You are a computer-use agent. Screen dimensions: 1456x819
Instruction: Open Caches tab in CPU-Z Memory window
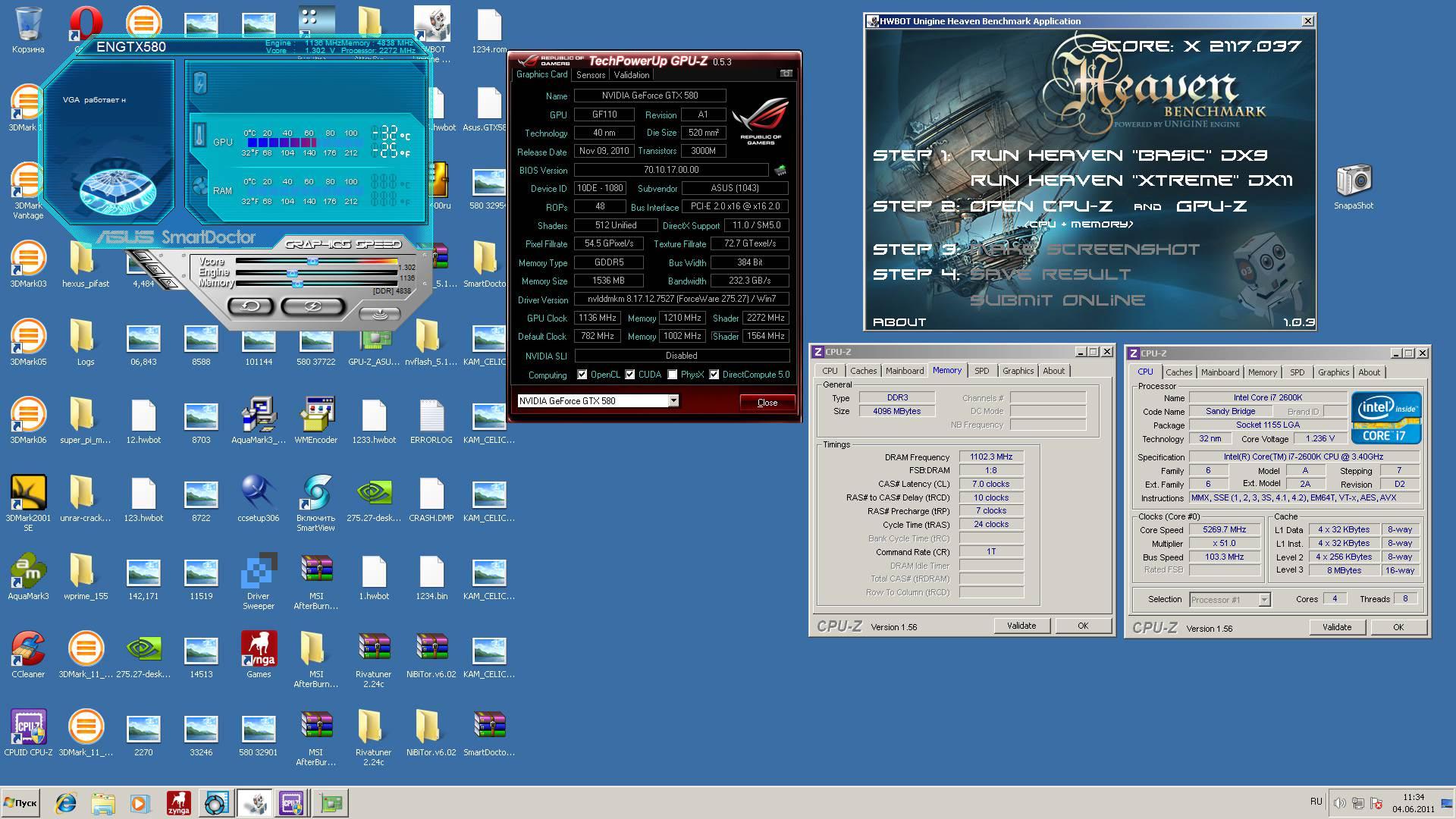pyautogui.click(x=863, y=371)
